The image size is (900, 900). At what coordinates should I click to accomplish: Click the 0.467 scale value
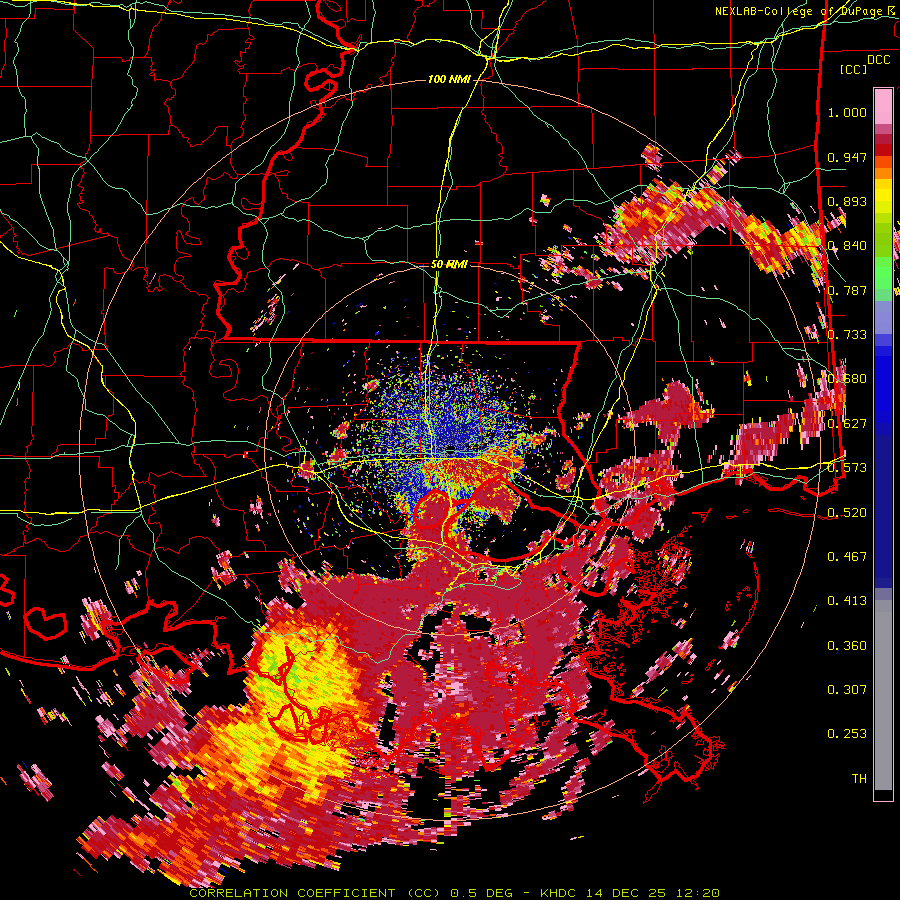(847, 557)
